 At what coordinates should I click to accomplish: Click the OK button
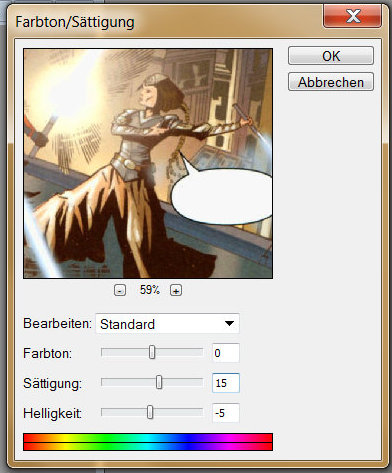tap(331, 56)
